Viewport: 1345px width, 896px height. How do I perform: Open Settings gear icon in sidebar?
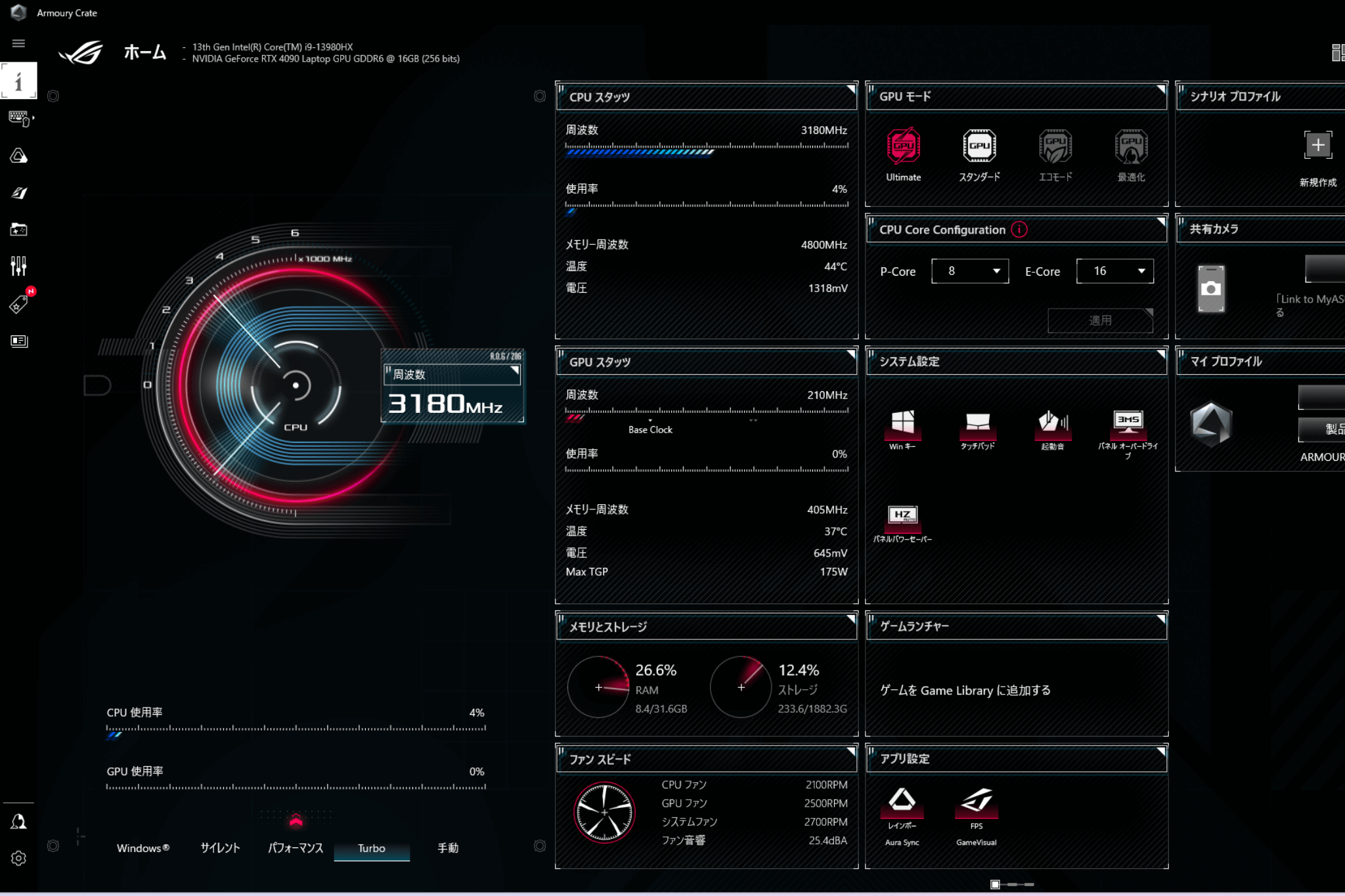point(18,859)
